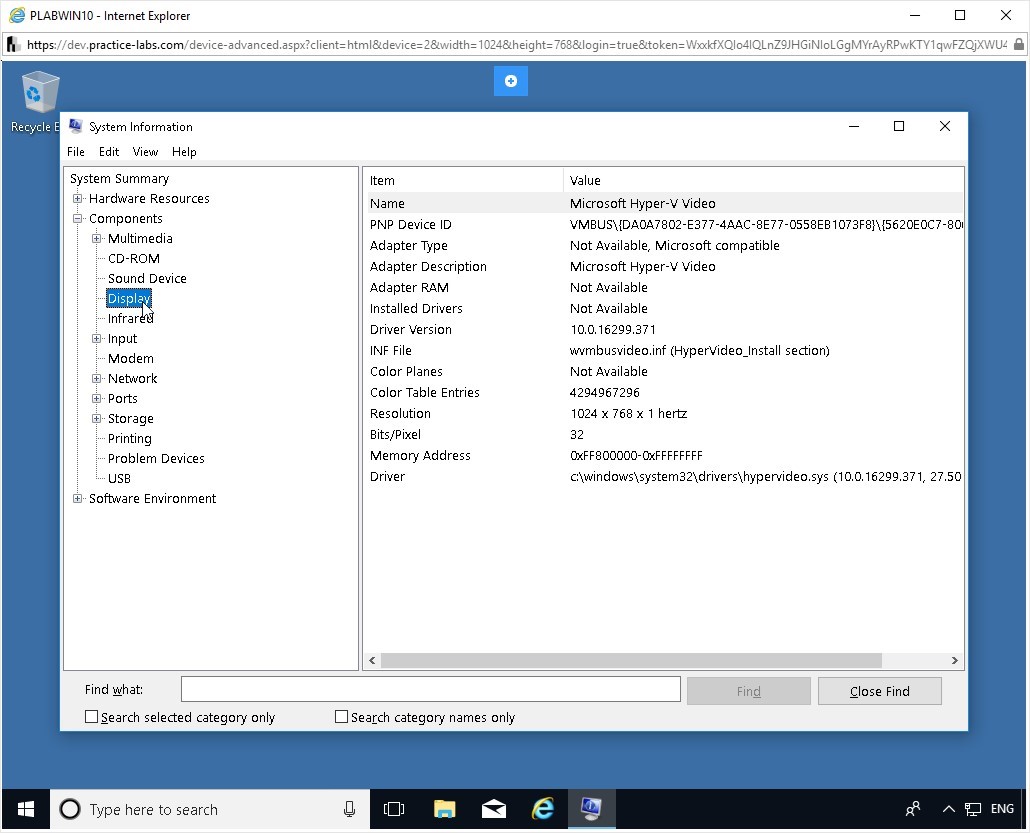
Task: Open the Help menu
Action: 184,152
